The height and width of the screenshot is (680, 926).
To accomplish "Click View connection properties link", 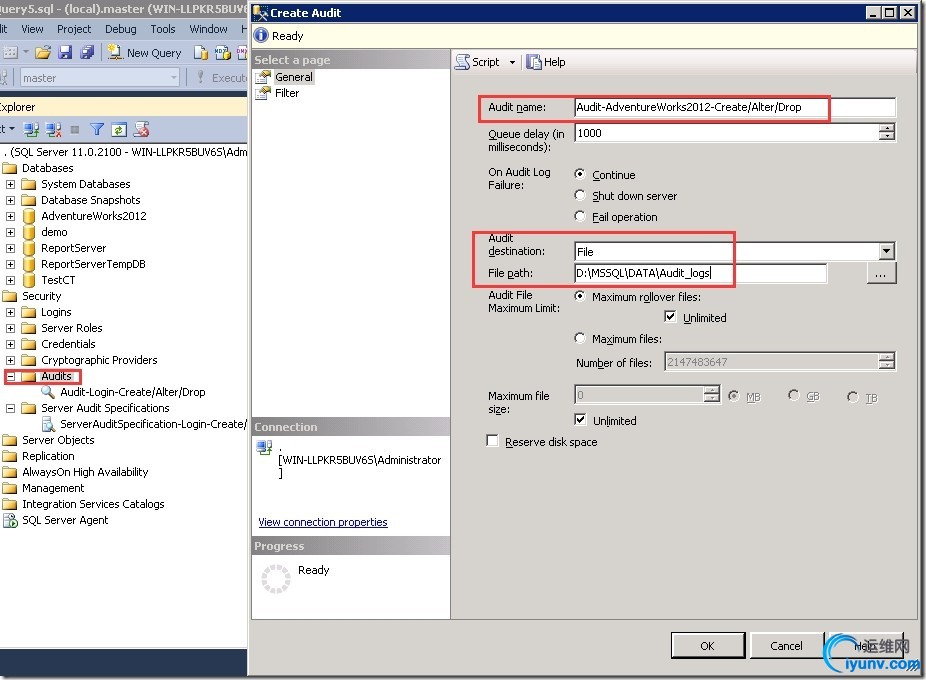I will pos(323,522).
